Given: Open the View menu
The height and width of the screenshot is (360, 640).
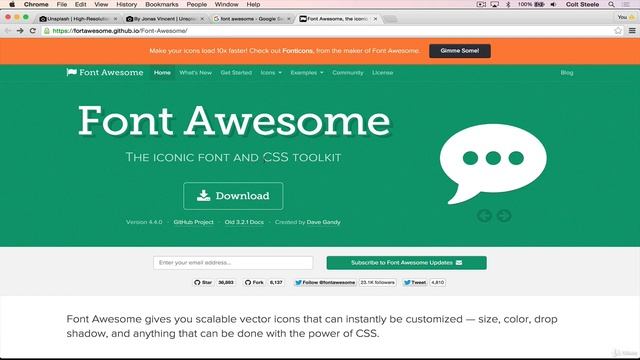Looking at the screenshot, I should [x=101, y=4].
